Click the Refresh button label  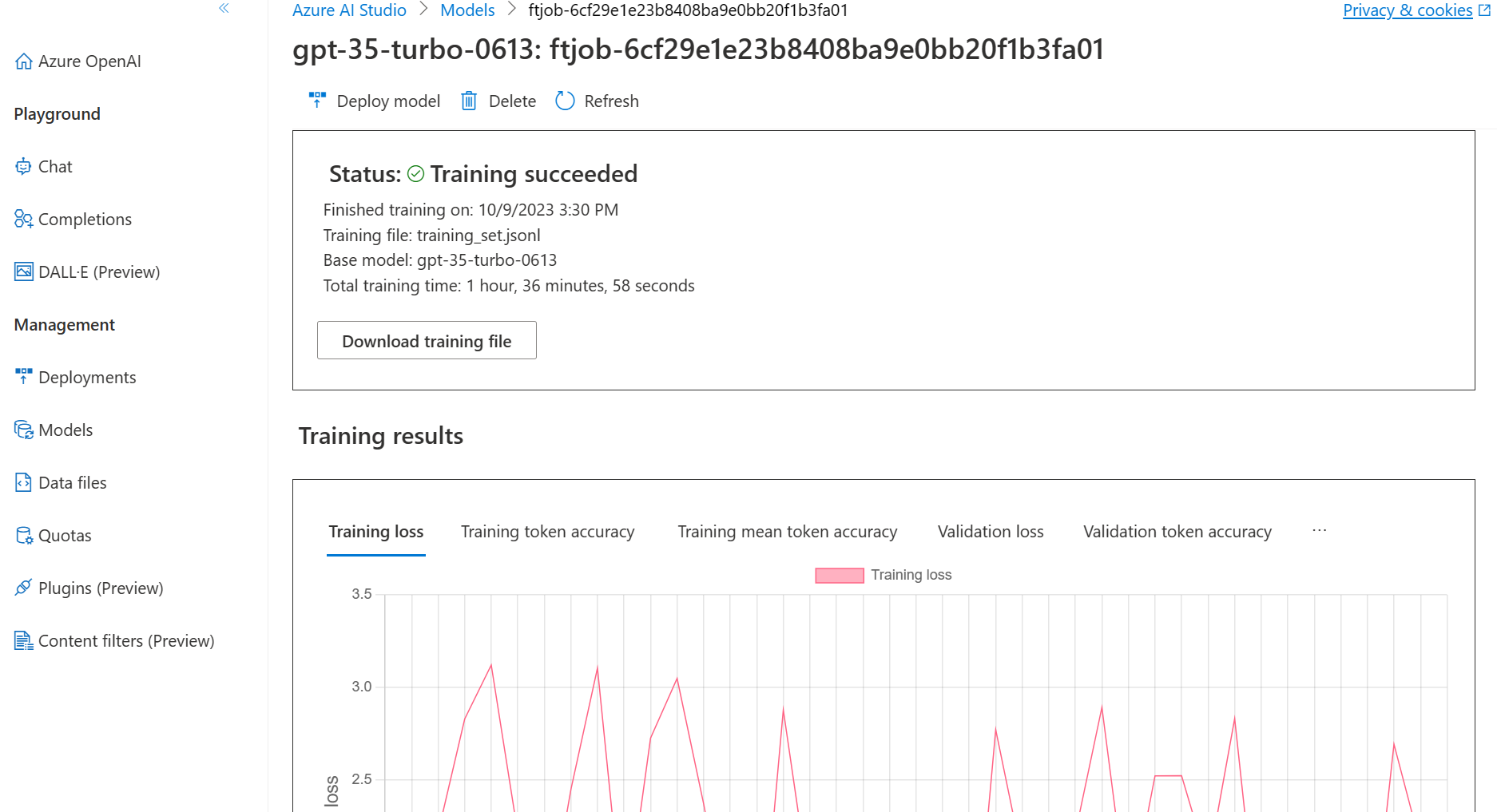click(611, 101)
